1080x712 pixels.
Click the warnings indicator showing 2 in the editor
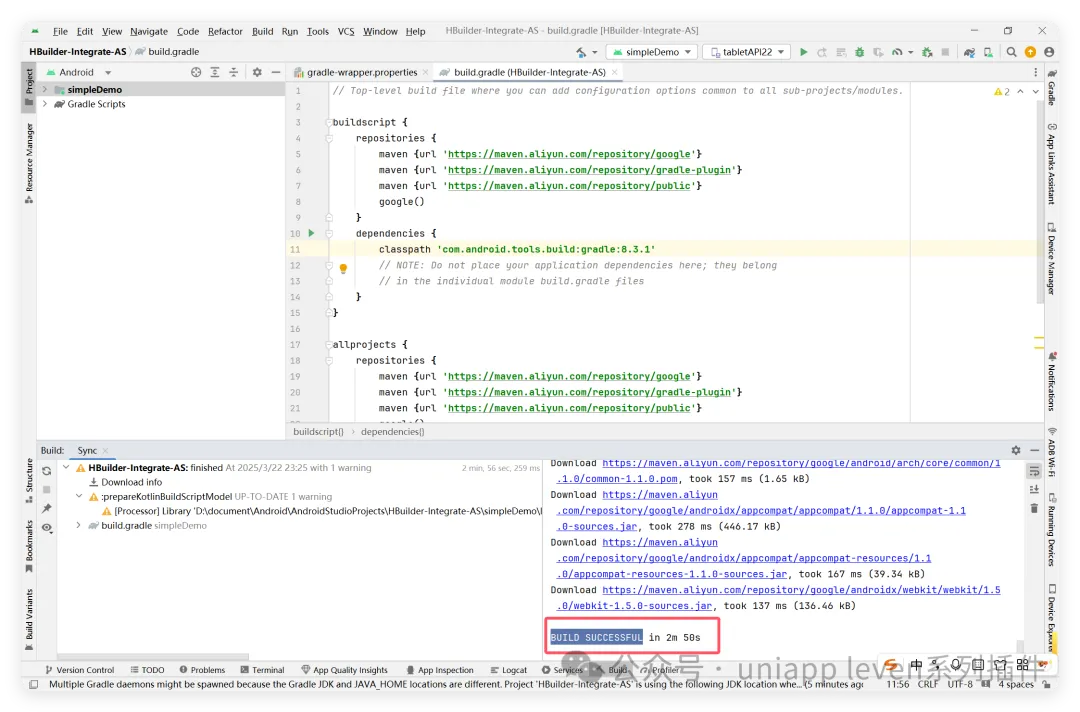coord(1002,92)
